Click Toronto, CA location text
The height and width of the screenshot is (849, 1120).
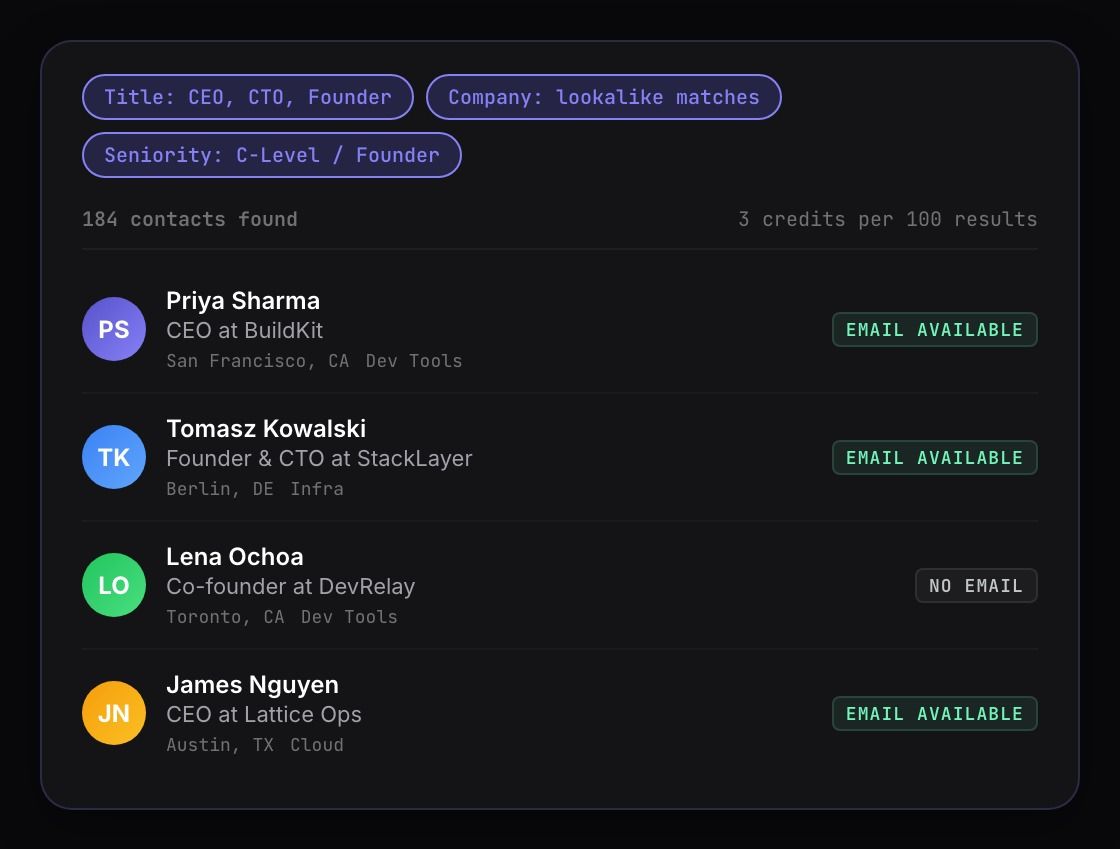225,617
